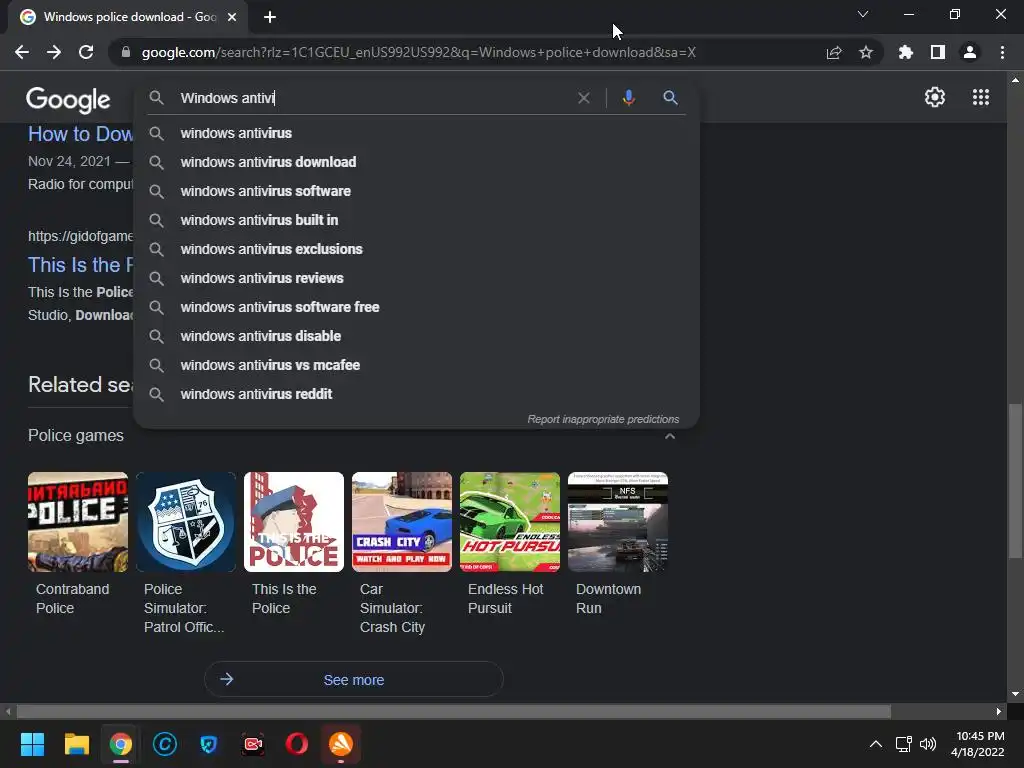Open a new browser tab
The image size is (1024, 768).
(x=270, y=18)
